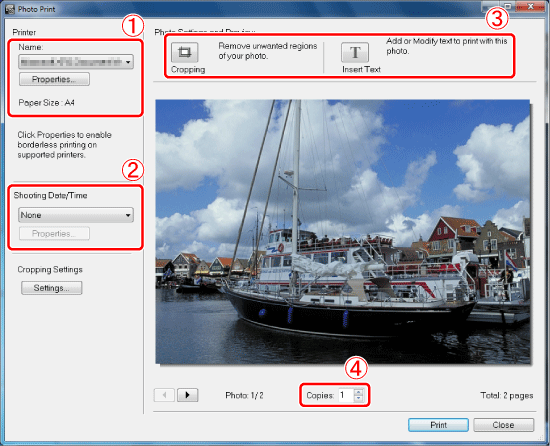Screen dimensions: 550x446
Task: Open the printer Name dropdown
Action: (x=76, y=62)
